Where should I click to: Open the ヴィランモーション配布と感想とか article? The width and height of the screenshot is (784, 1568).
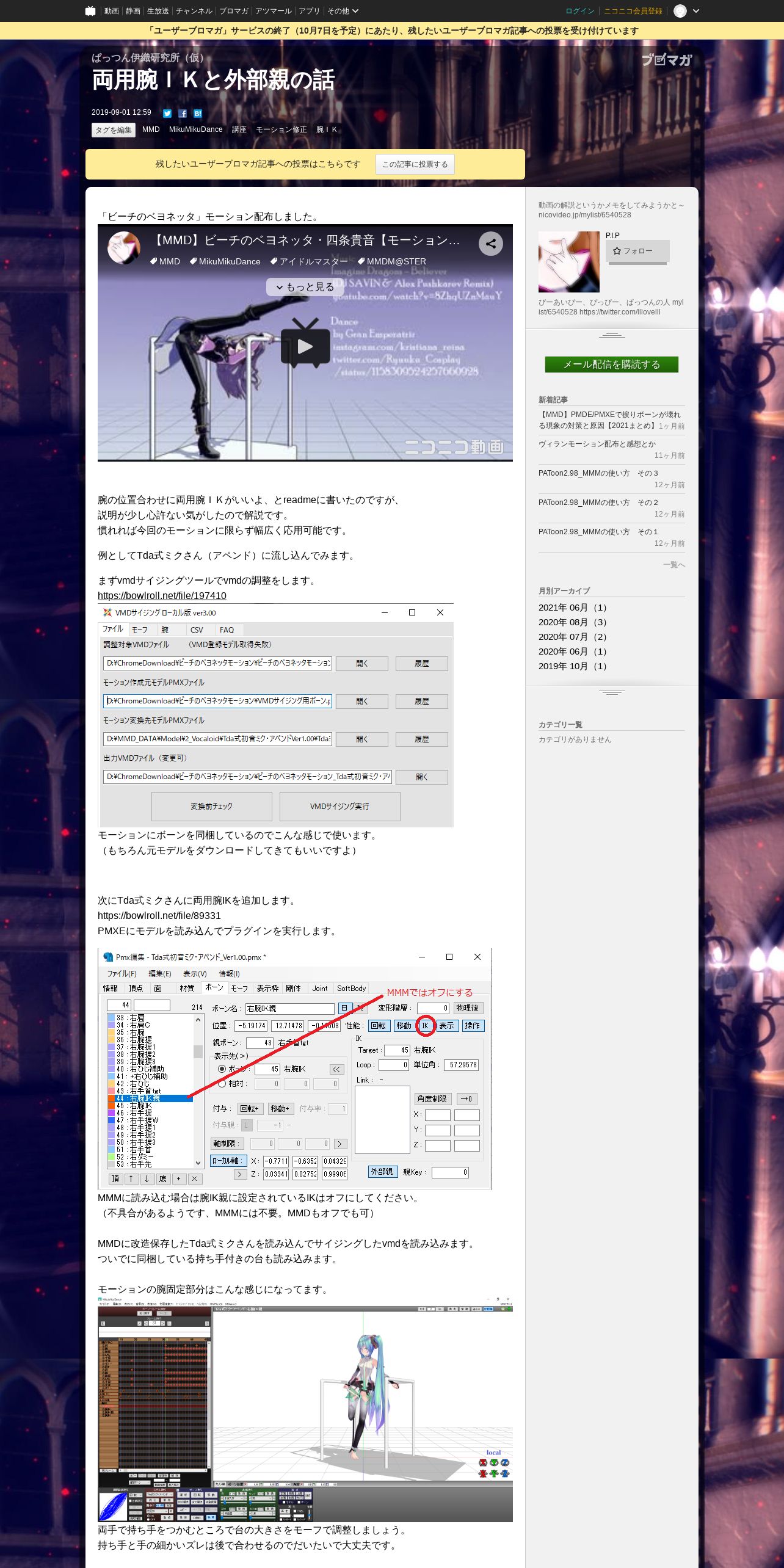pos(597,444)
